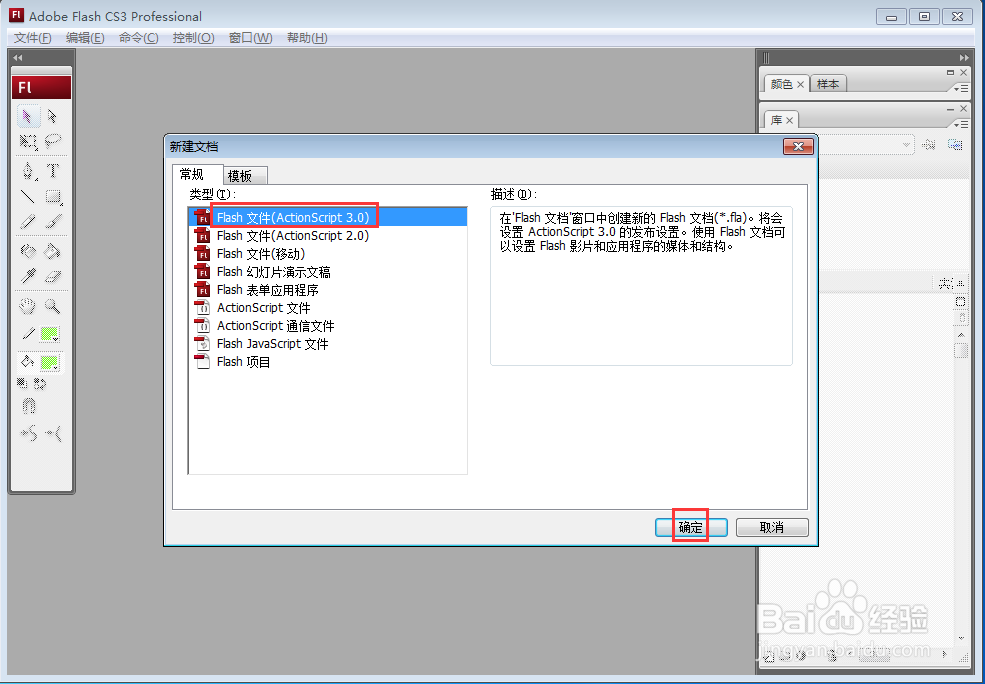Select the Selection arrow tool
Viewport: 985px width, 684px height.
pos(28,116)
